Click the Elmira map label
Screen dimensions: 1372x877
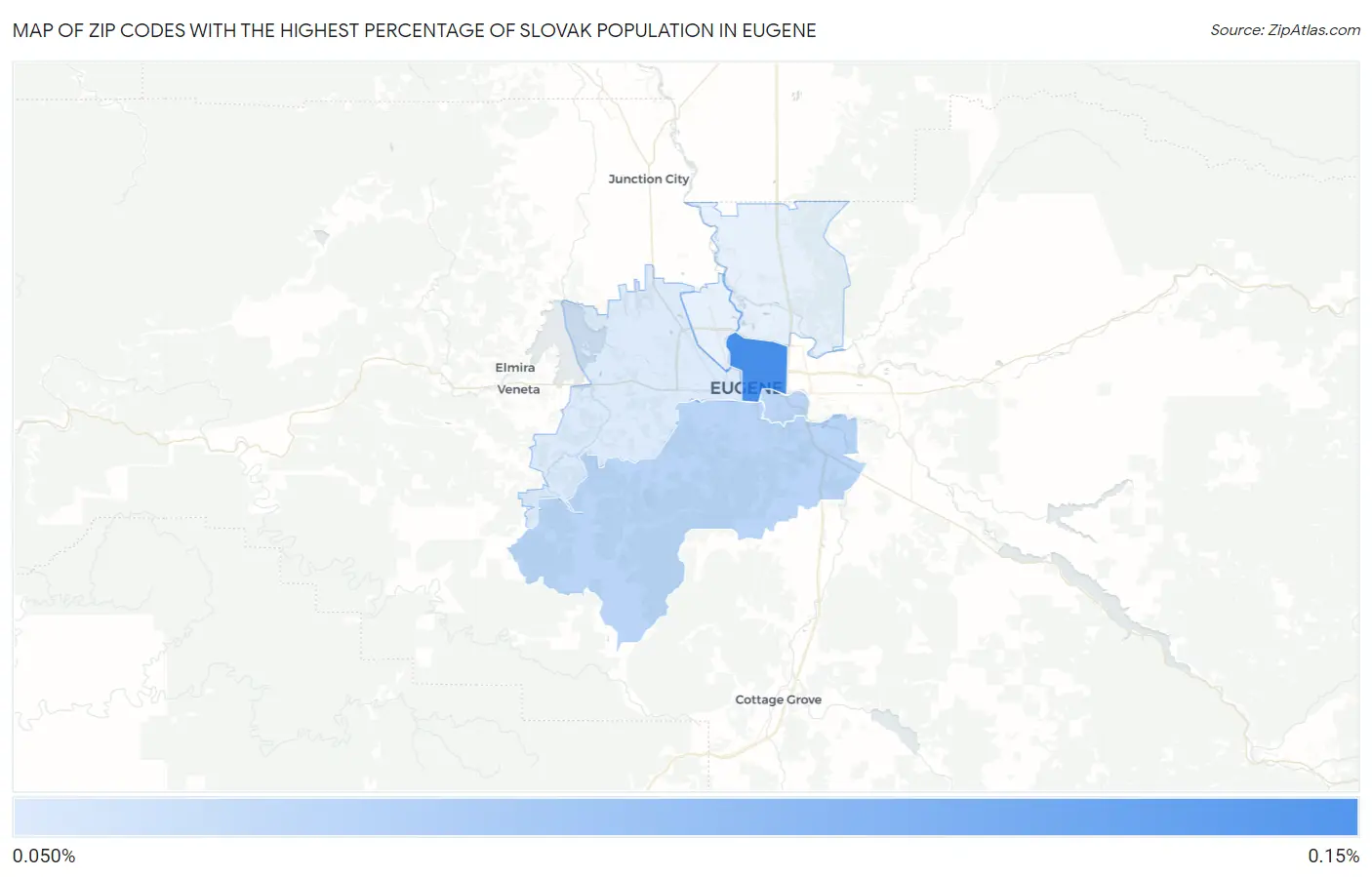(514, 368)
